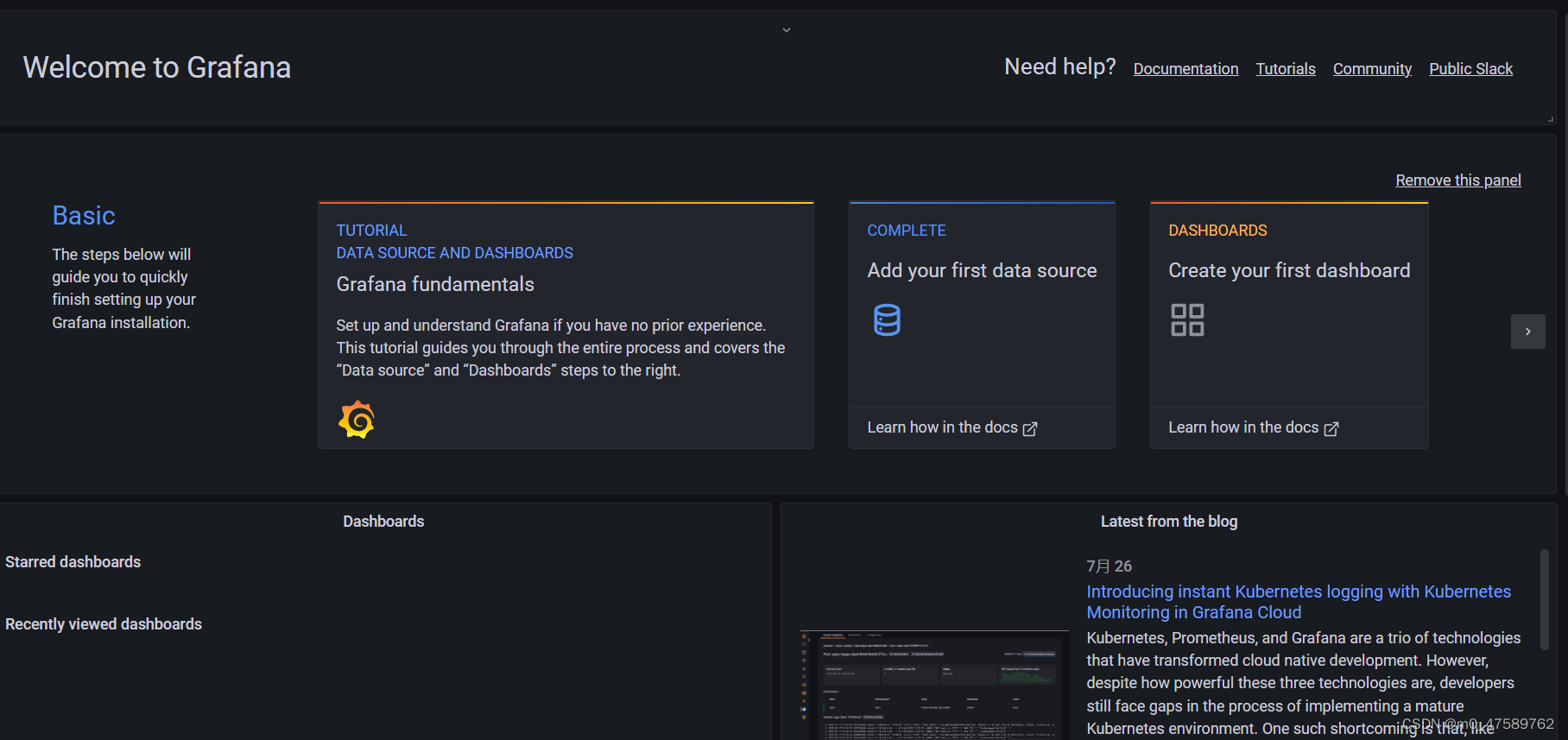The width and height of the screenshot is (1568, 740).
Task: Open the Tutorials help link
Action: point(1286,69)
